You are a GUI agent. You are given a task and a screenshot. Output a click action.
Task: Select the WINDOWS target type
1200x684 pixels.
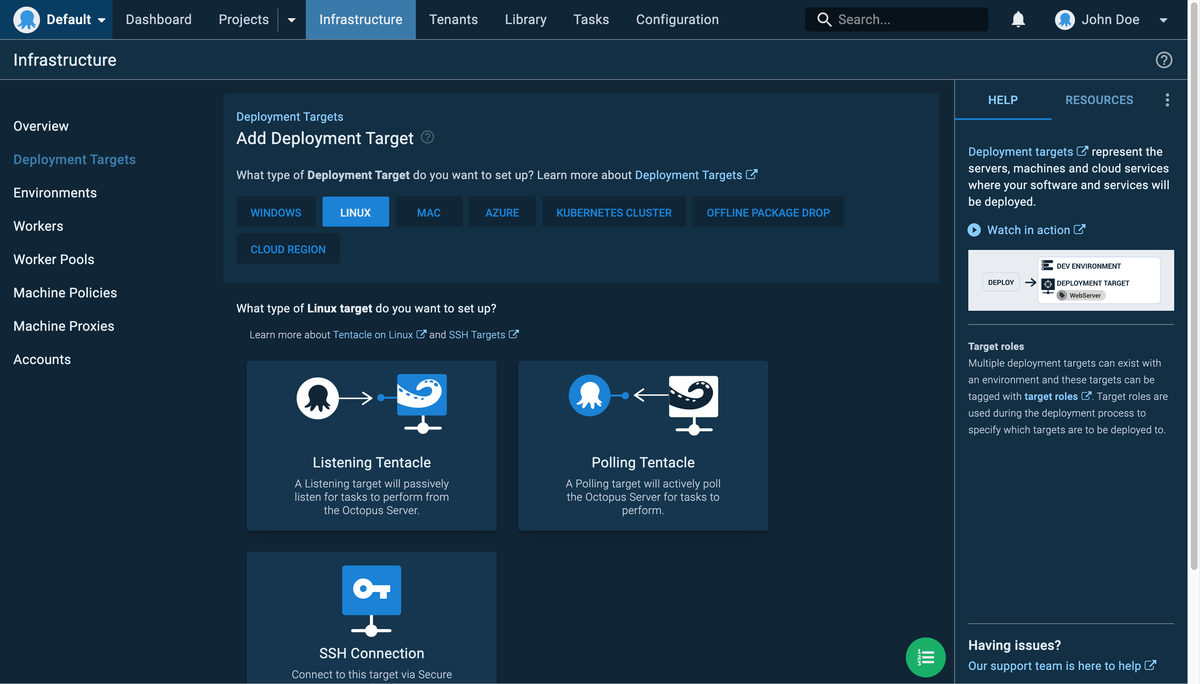point(276,212)
